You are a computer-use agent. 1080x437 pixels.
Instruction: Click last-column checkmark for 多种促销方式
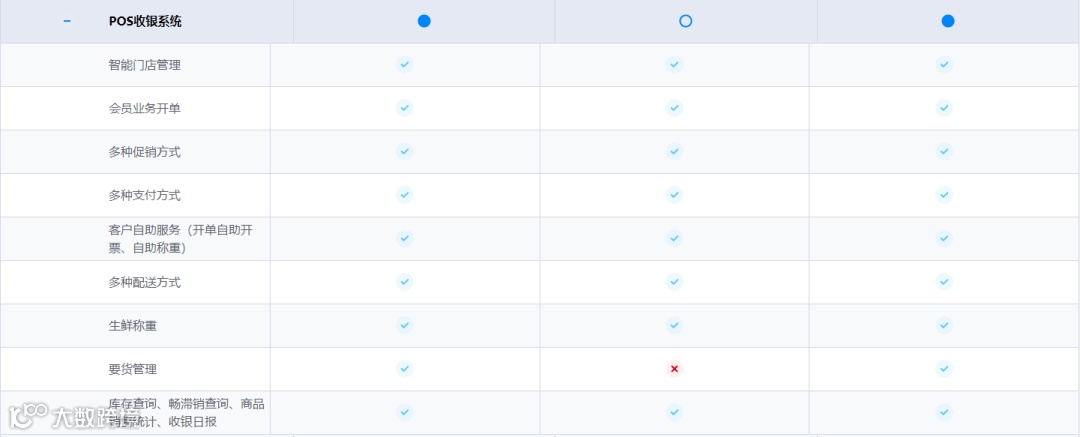coord(944,151)
